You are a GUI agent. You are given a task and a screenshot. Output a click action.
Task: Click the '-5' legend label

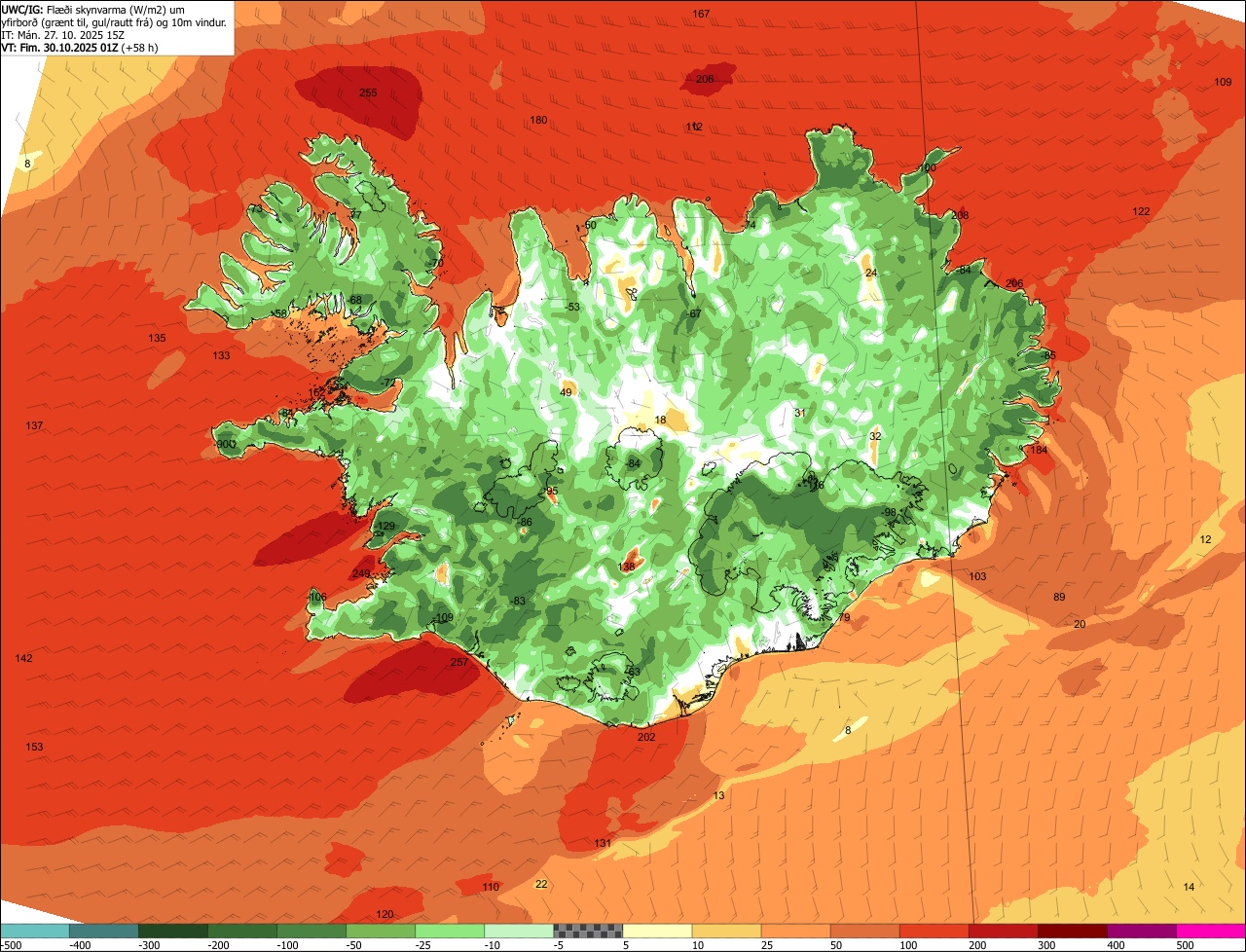[x=559, y=945]
